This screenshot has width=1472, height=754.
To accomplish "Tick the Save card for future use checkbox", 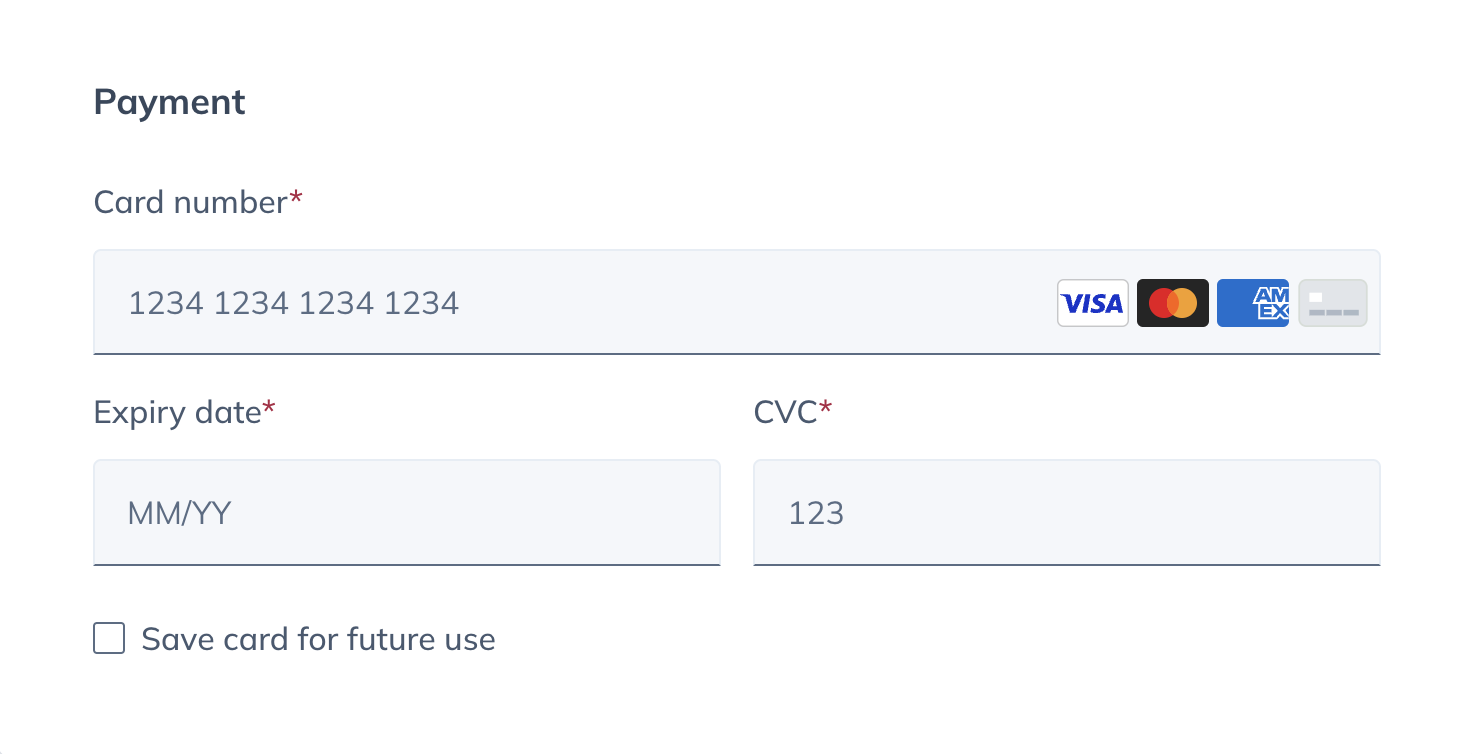I will point(109,638).
